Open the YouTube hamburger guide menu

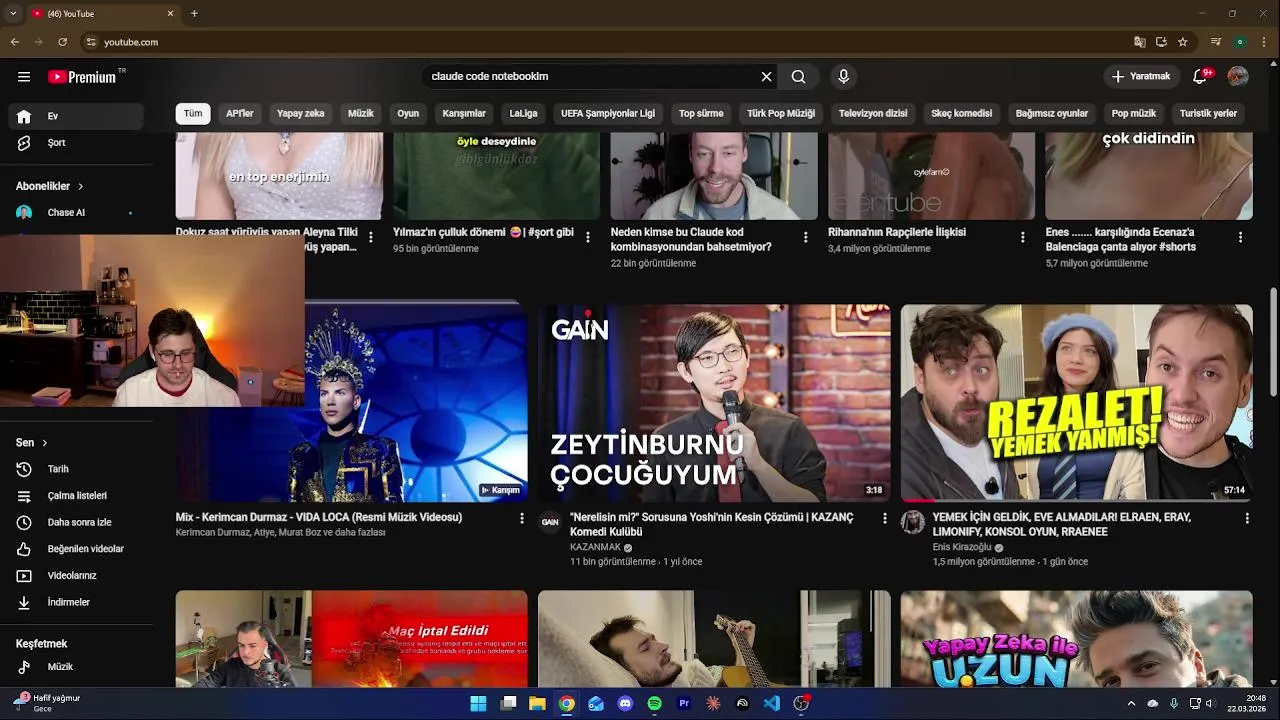(x=24, y=77)
